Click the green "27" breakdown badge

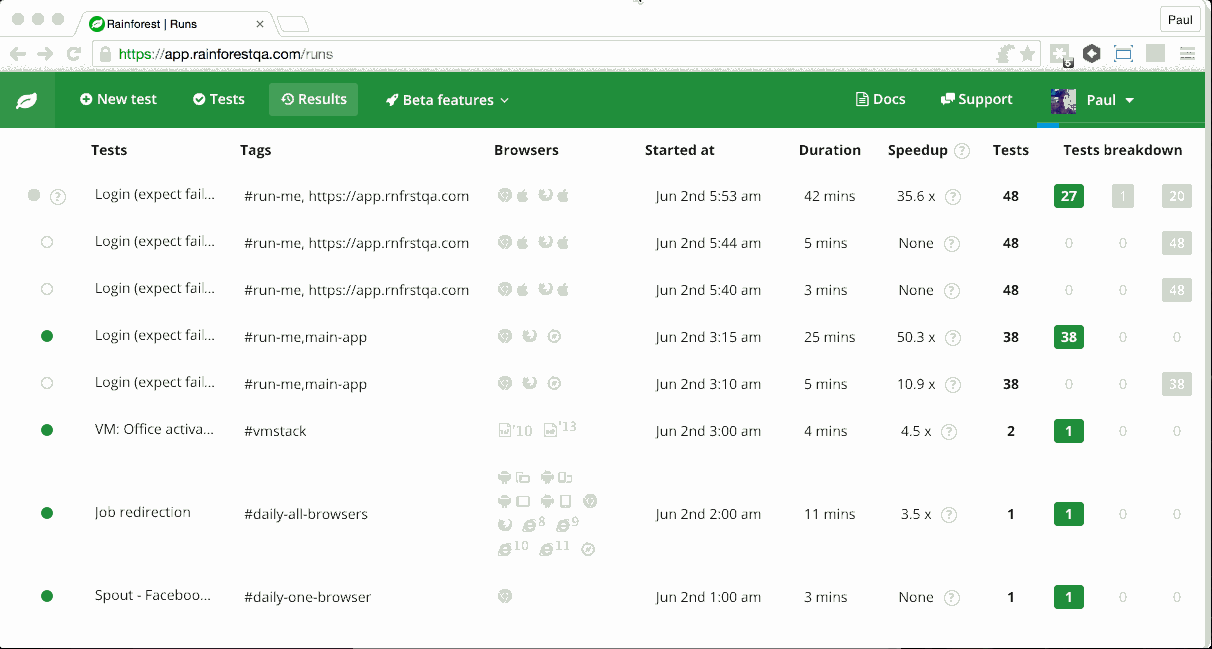coord(1069,196)
